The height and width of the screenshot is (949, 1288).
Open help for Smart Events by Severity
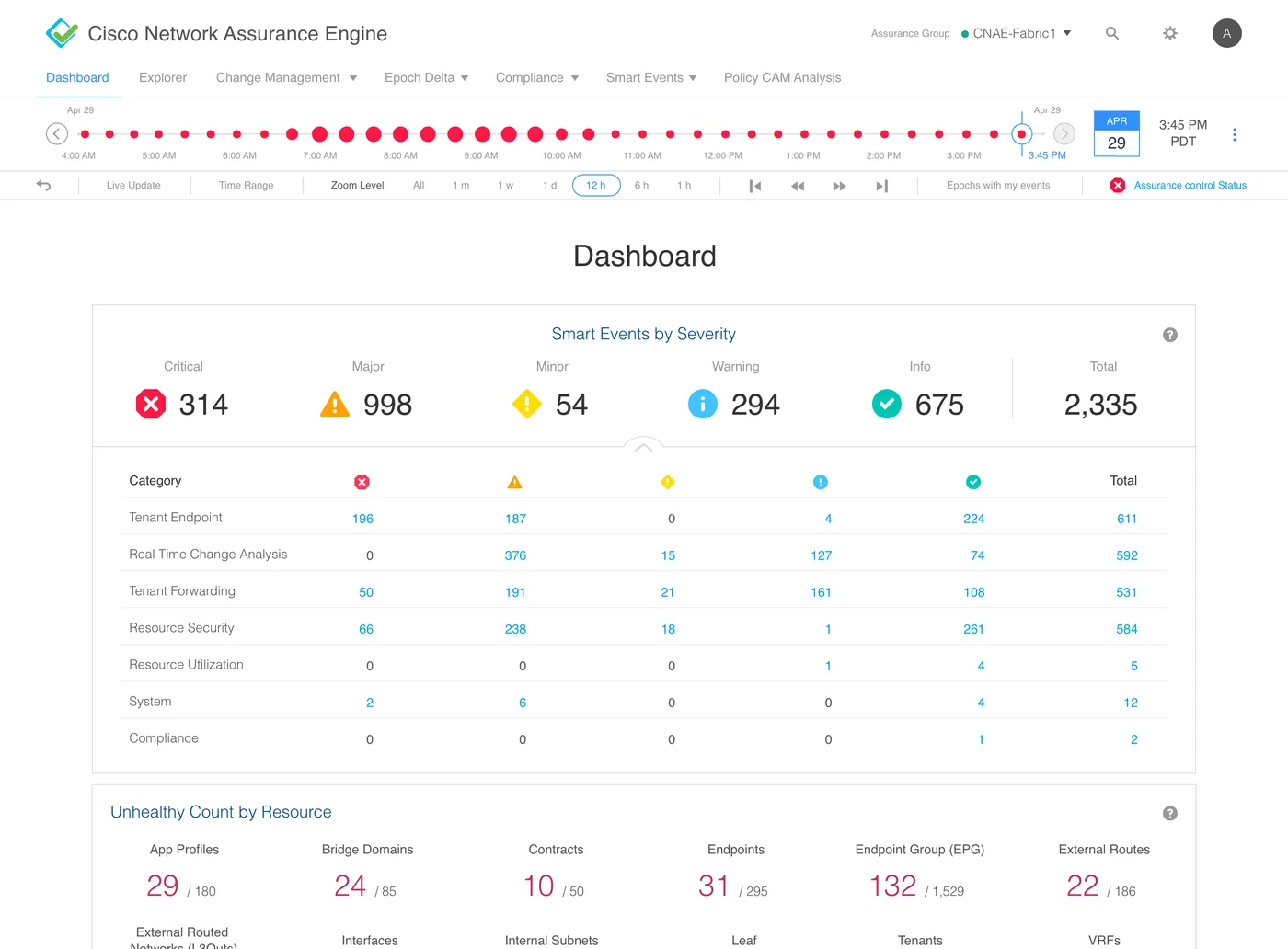(x=1170, y=335)
